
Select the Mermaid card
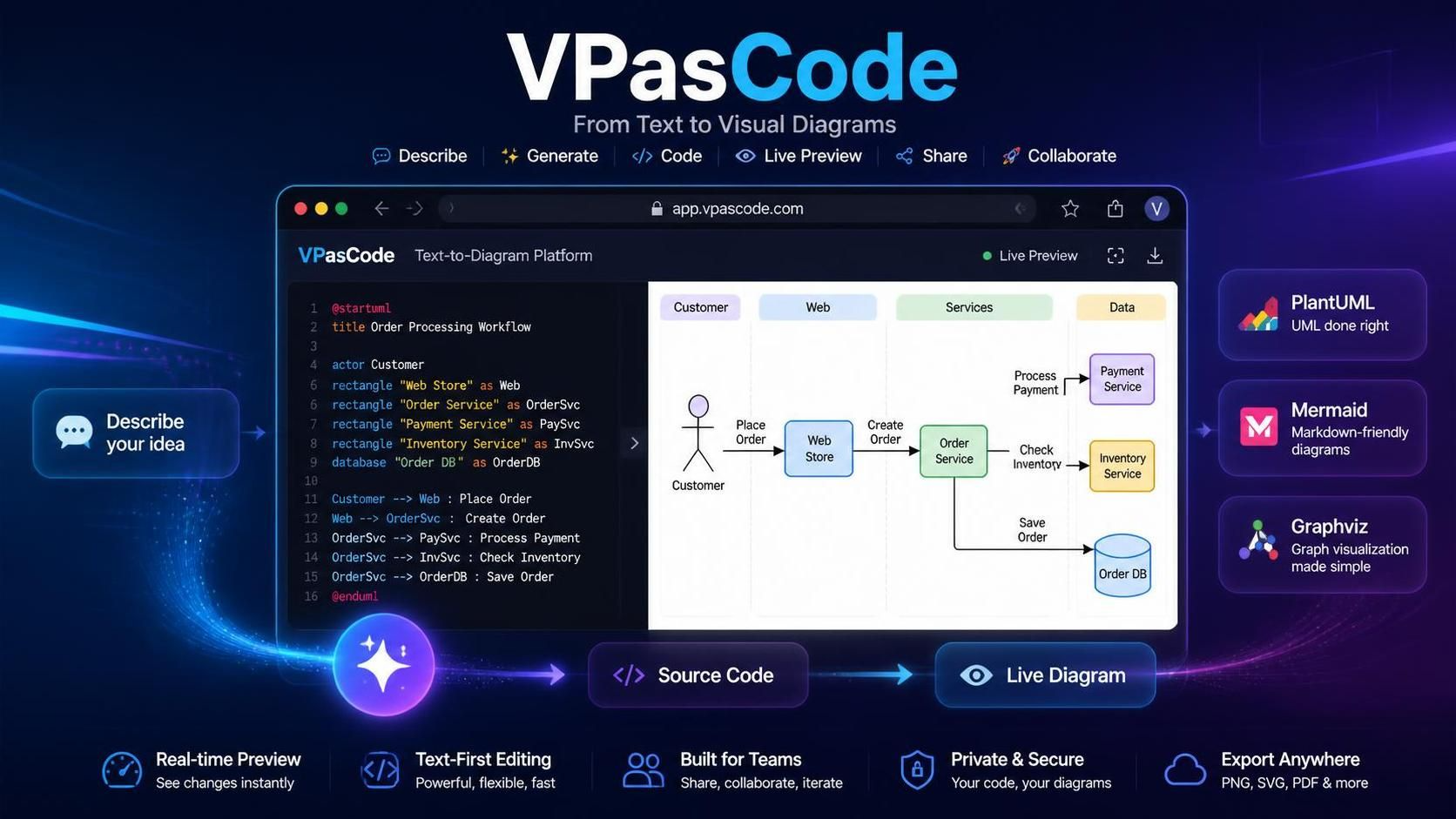coord(1322,427)
